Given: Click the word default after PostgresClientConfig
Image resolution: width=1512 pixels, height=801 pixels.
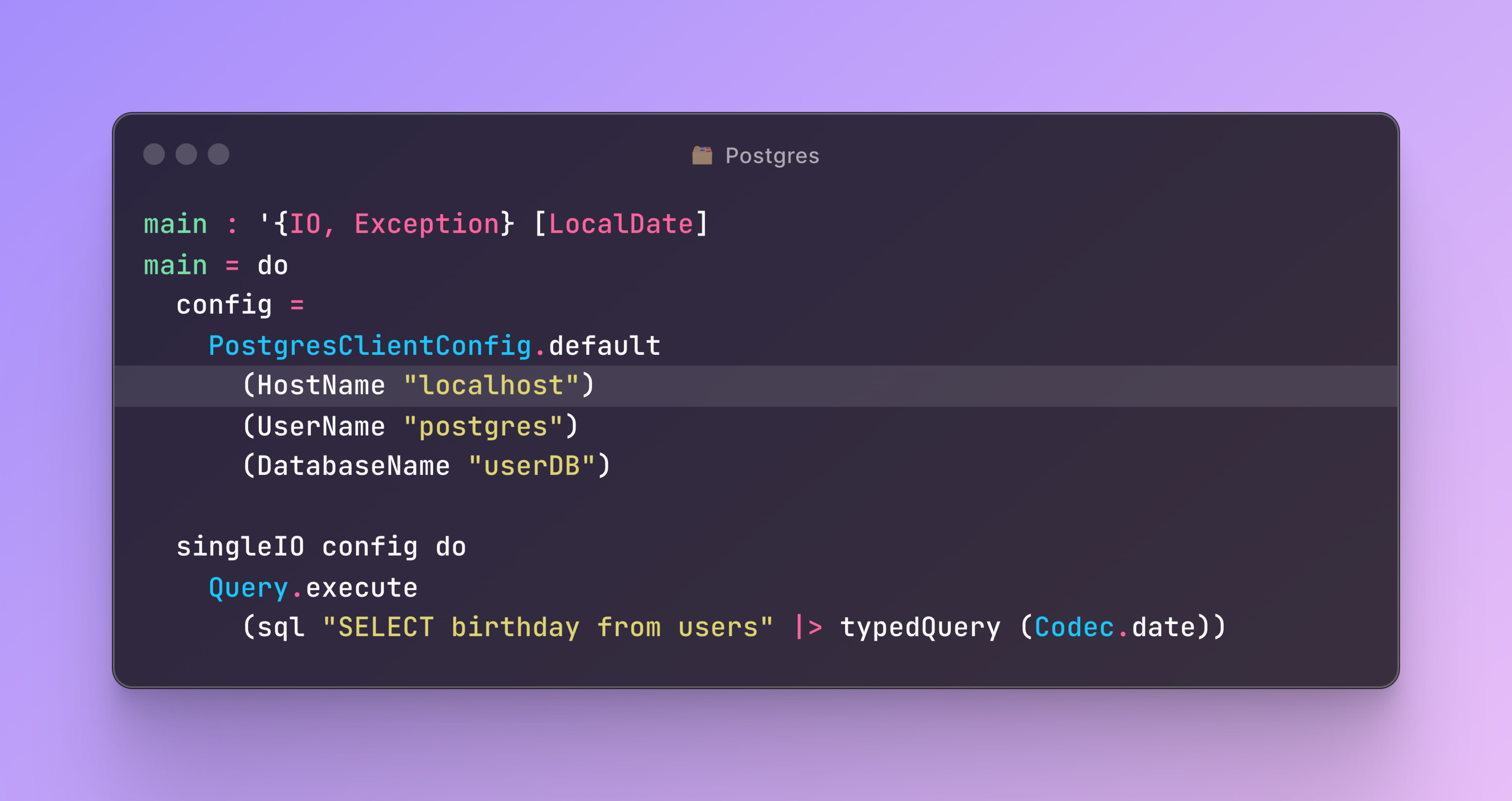Looking at the screenshot, I should click(x=605, y=346).
